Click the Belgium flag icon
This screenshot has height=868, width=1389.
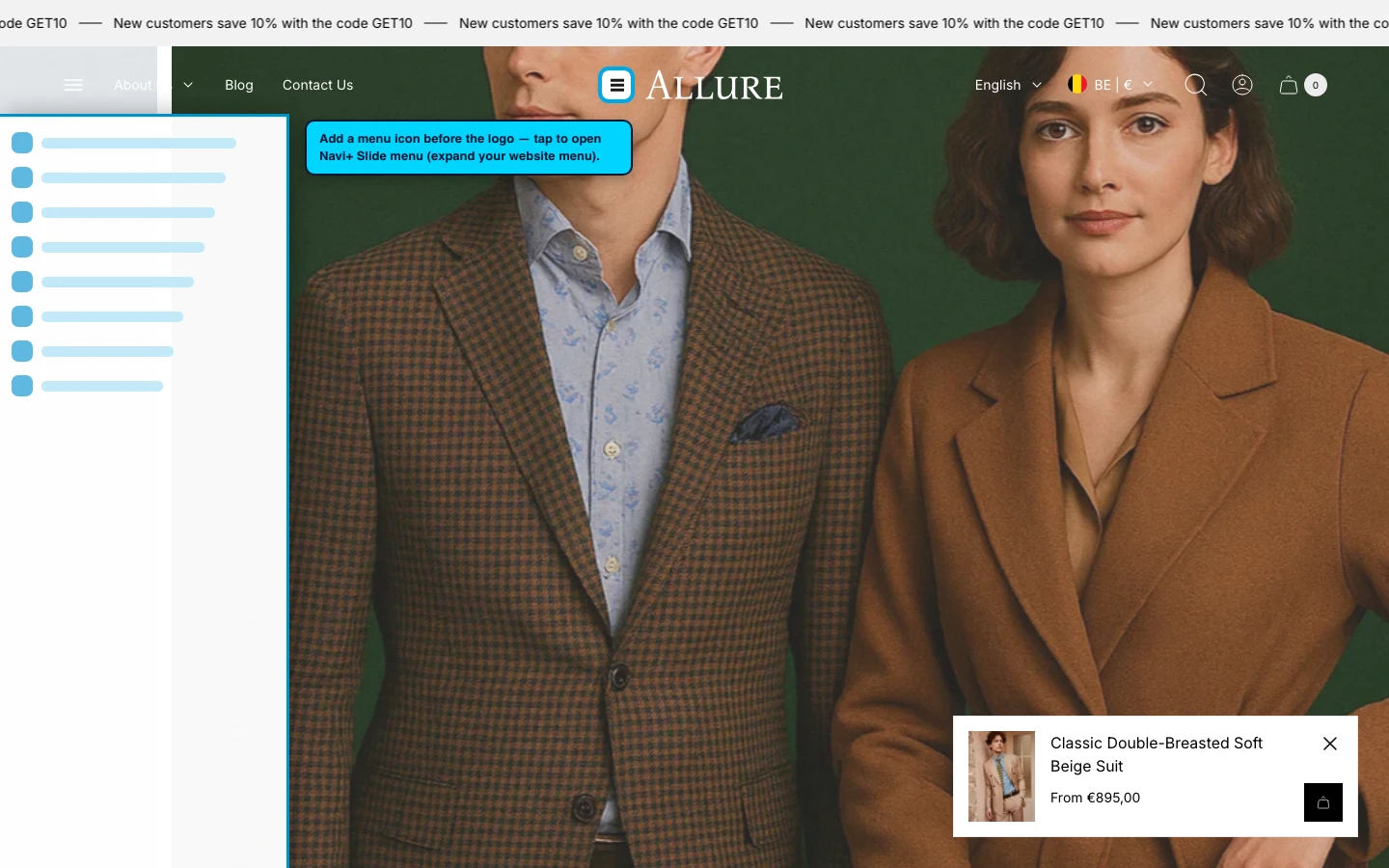pos(1077,85)
